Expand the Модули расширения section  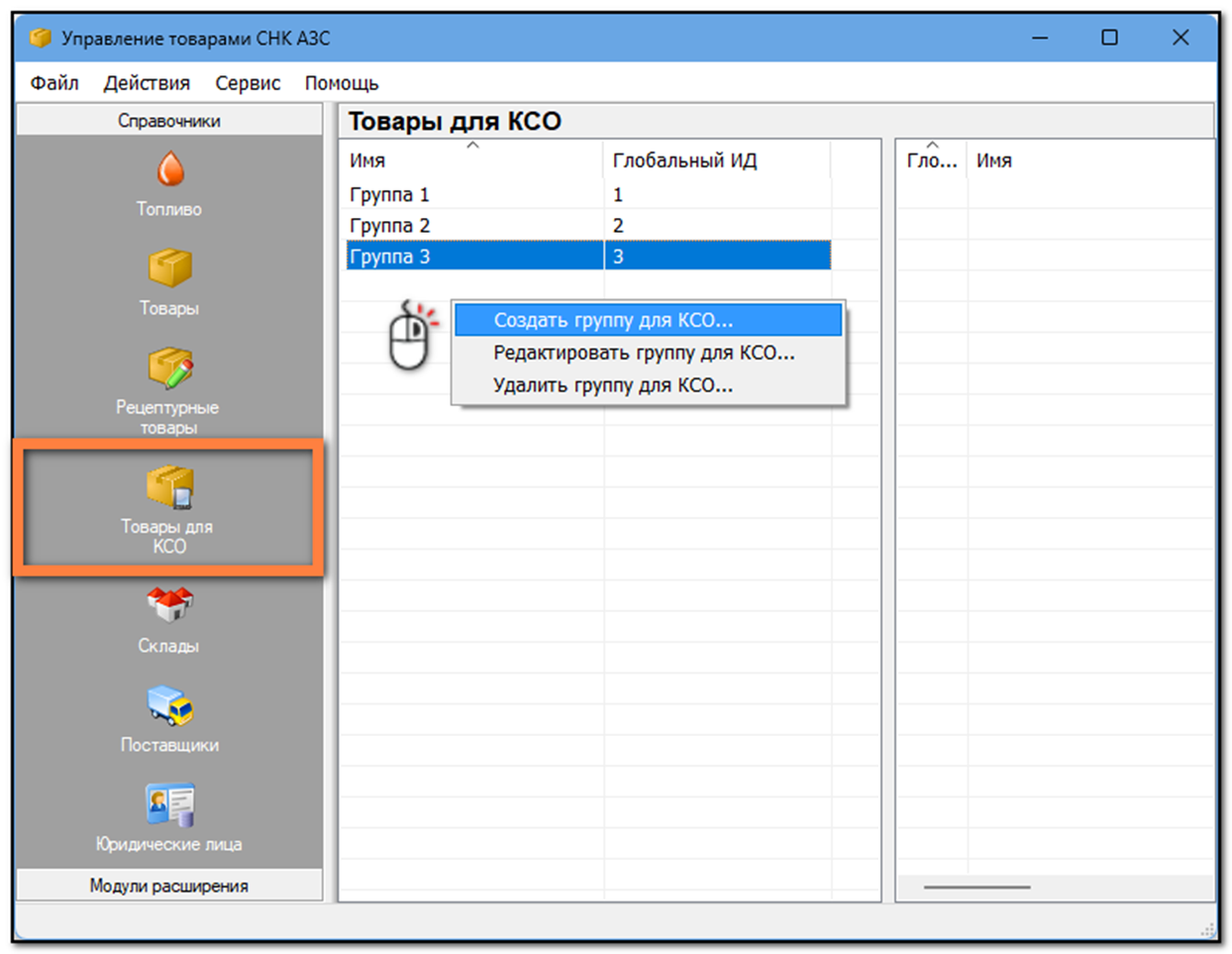click(169, 886)
